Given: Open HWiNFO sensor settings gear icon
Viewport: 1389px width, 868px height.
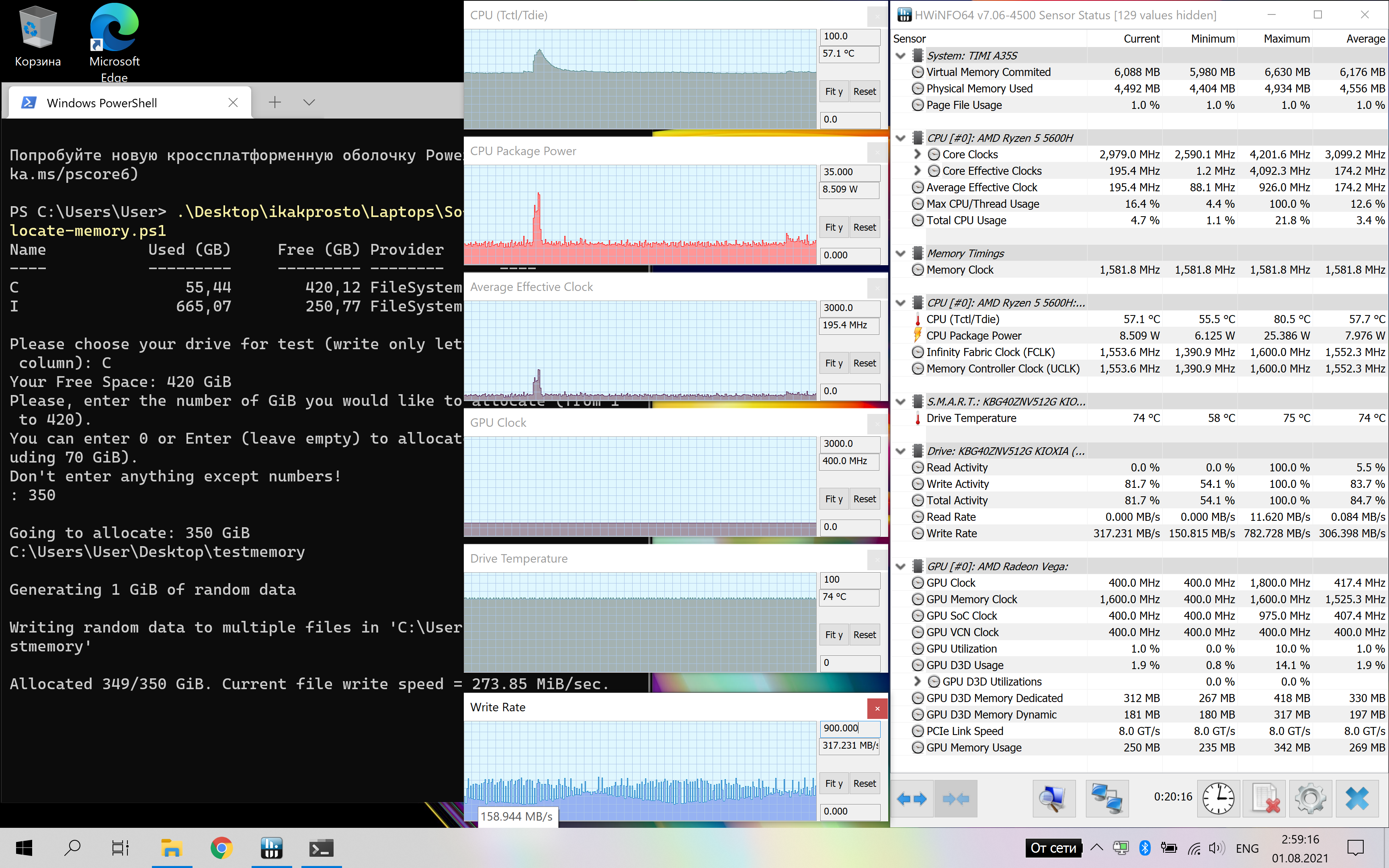Looking at the screenshot, I should pyautogui.click(x=1310, y=798).
